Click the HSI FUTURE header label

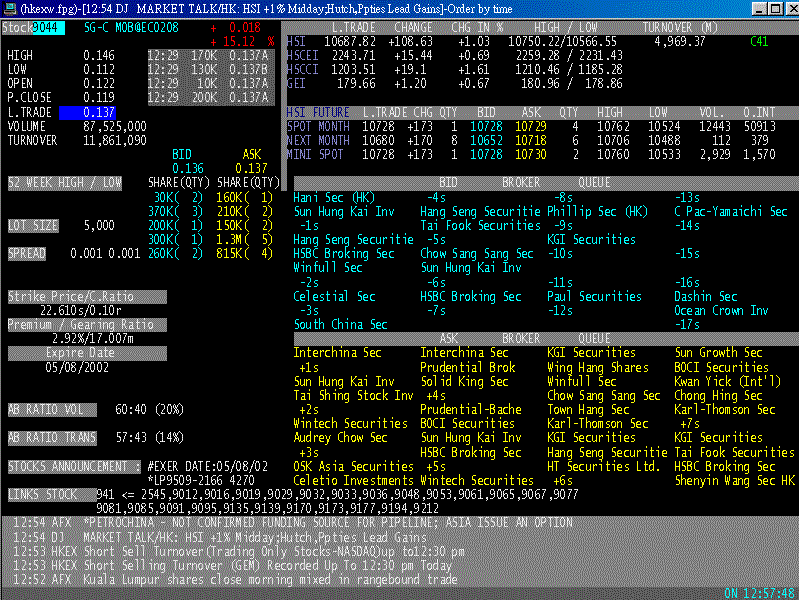tap(318, 112)
